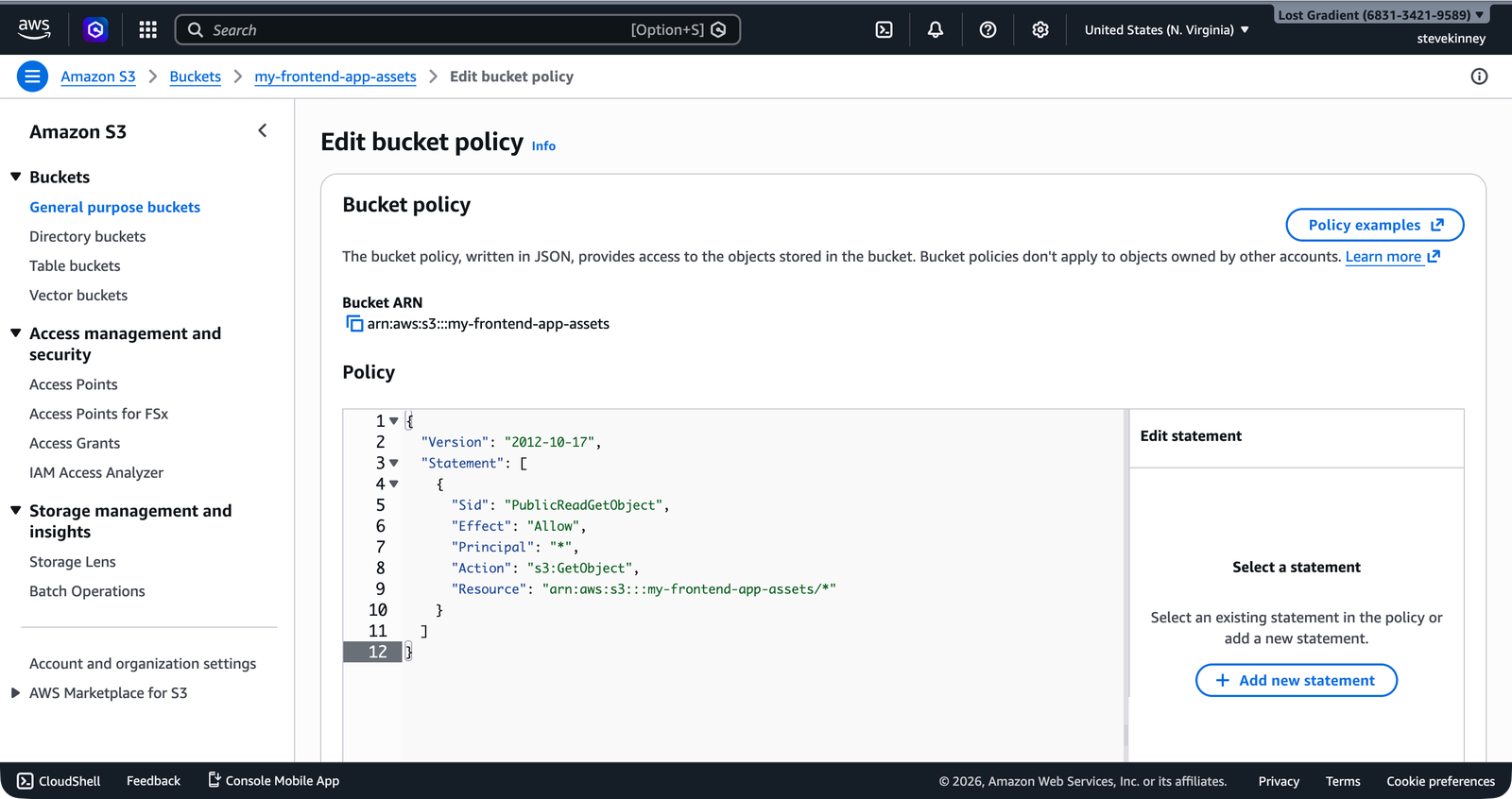Open Access Points for FSx
The width and height of the screenshot is (1512, 799).
(99, 414)
